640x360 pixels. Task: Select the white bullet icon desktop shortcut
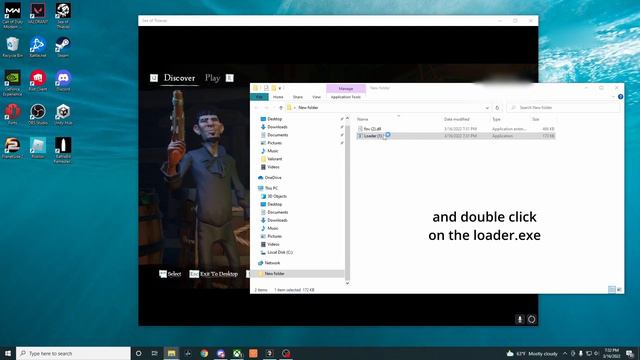click(63, 150)
